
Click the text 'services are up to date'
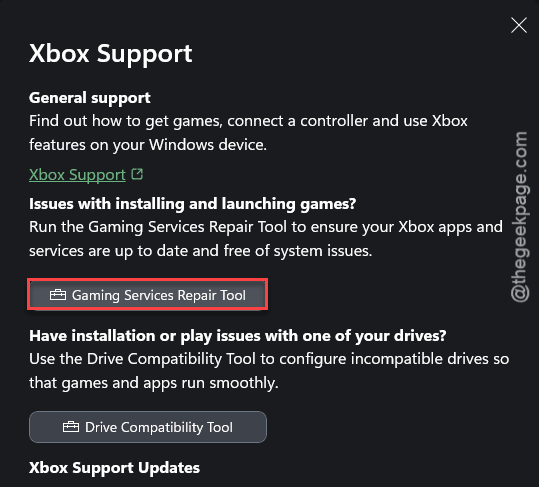click(x=200, y=251)
